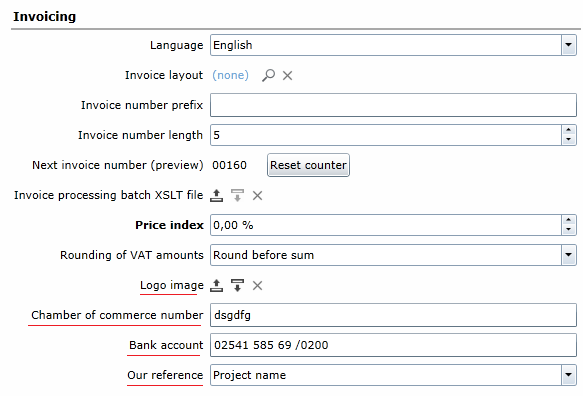Clear the Invoice layout selection
Screen dimensions: 583x396
click(x=287, y=76)
